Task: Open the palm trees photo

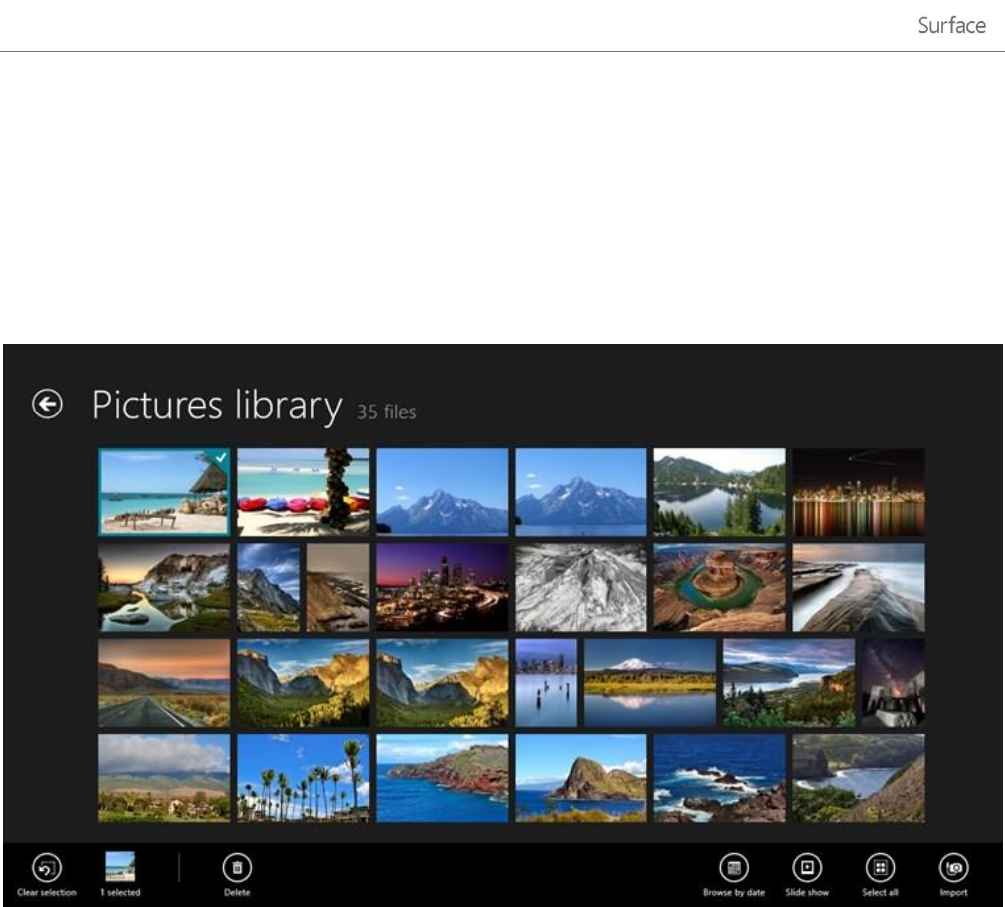Action: tap(303, 778)
